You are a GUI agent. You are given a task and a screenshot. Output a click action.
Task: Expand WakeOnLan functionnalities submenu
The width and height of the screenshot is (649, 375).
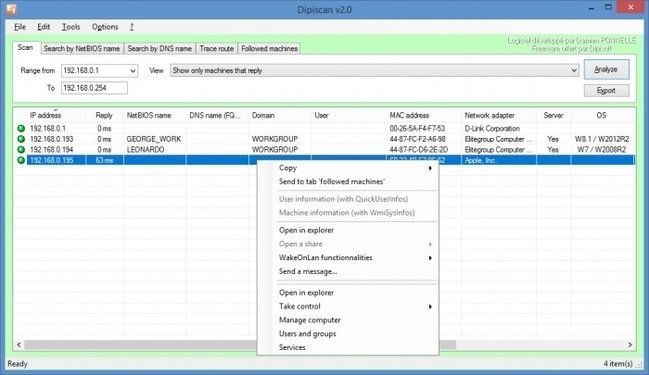point(348,257)
